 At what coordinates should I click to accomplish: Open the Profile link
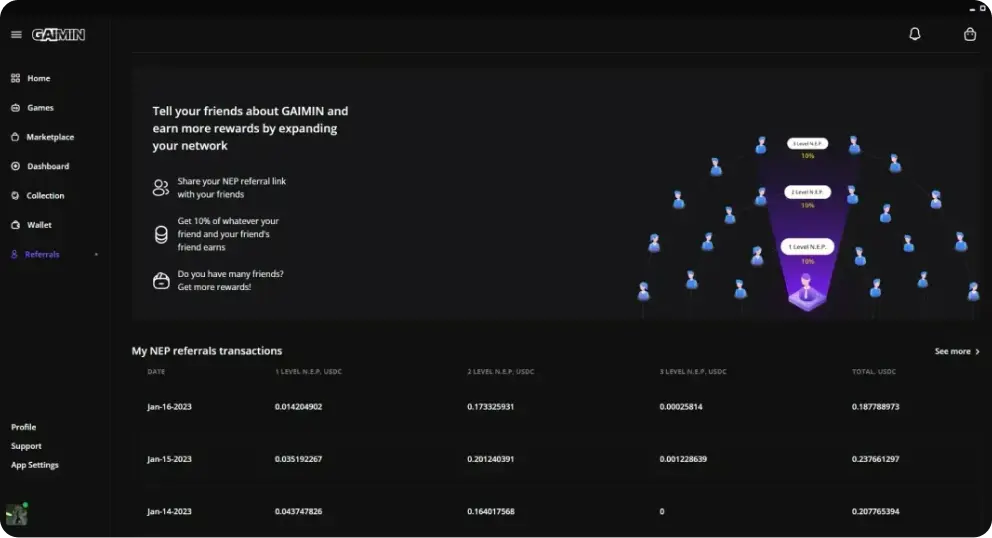[x=23, y=427]
